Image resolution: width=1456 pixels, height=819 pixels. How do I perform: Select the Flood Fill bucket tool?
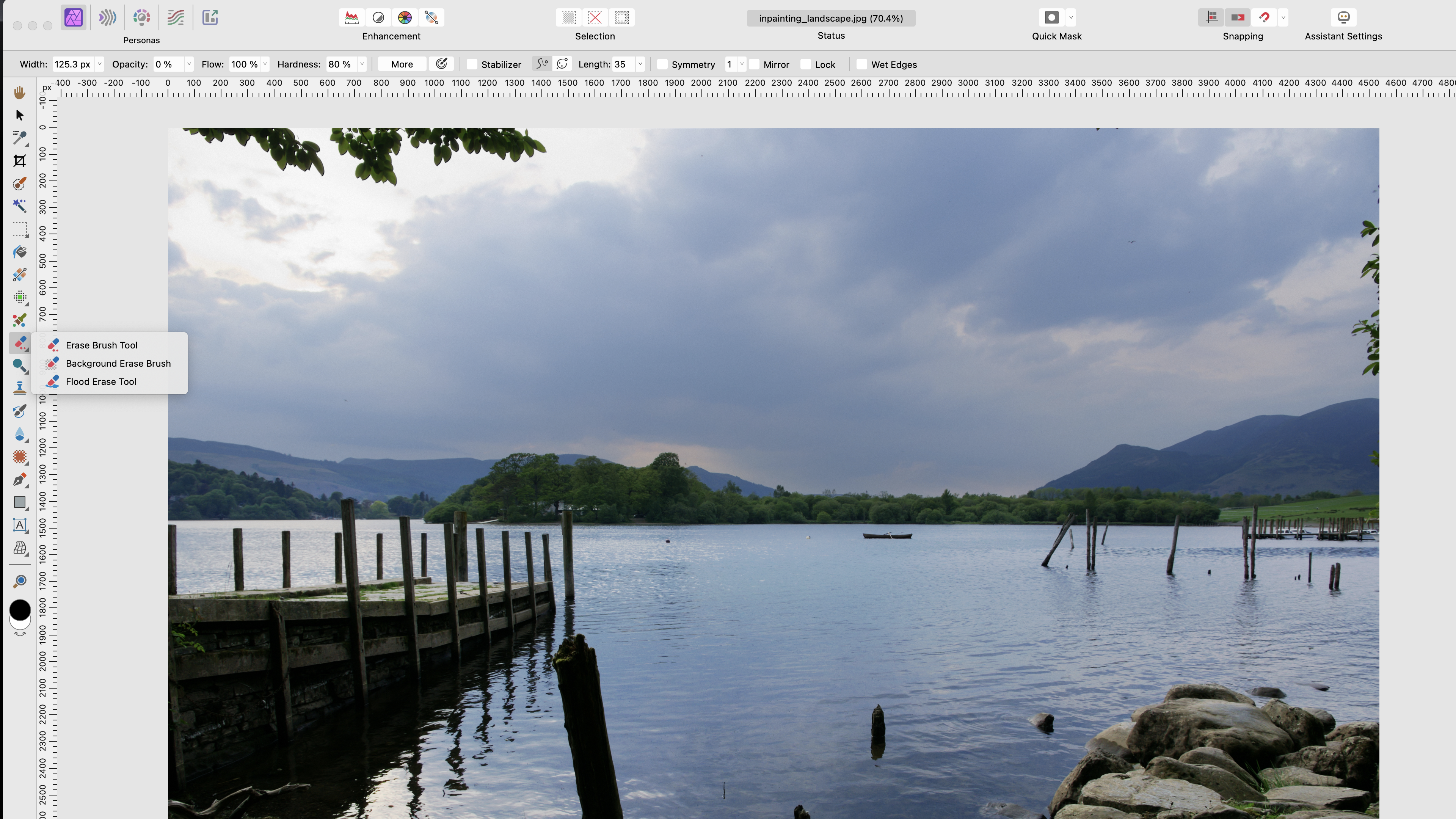pos(20,252)
